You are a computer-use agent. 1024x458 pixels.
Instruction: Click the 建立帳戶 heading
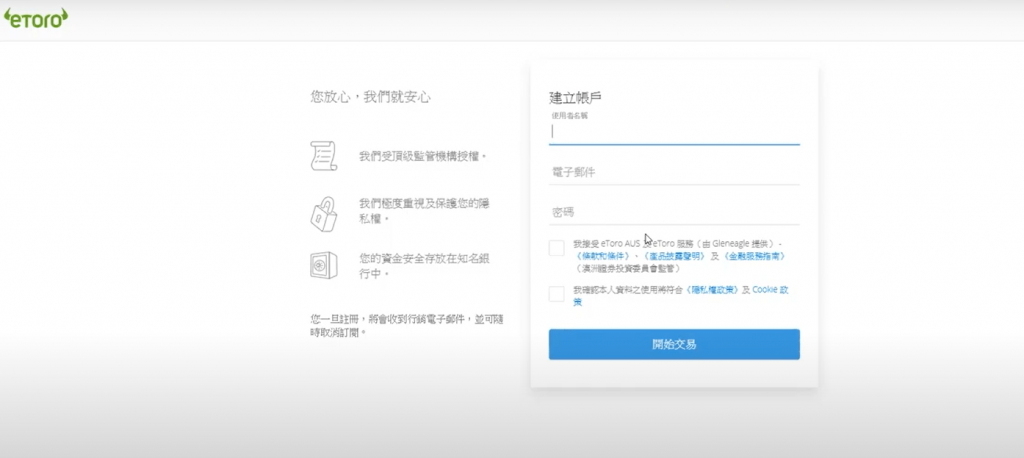pyautogui.click(x=575, y=98)
